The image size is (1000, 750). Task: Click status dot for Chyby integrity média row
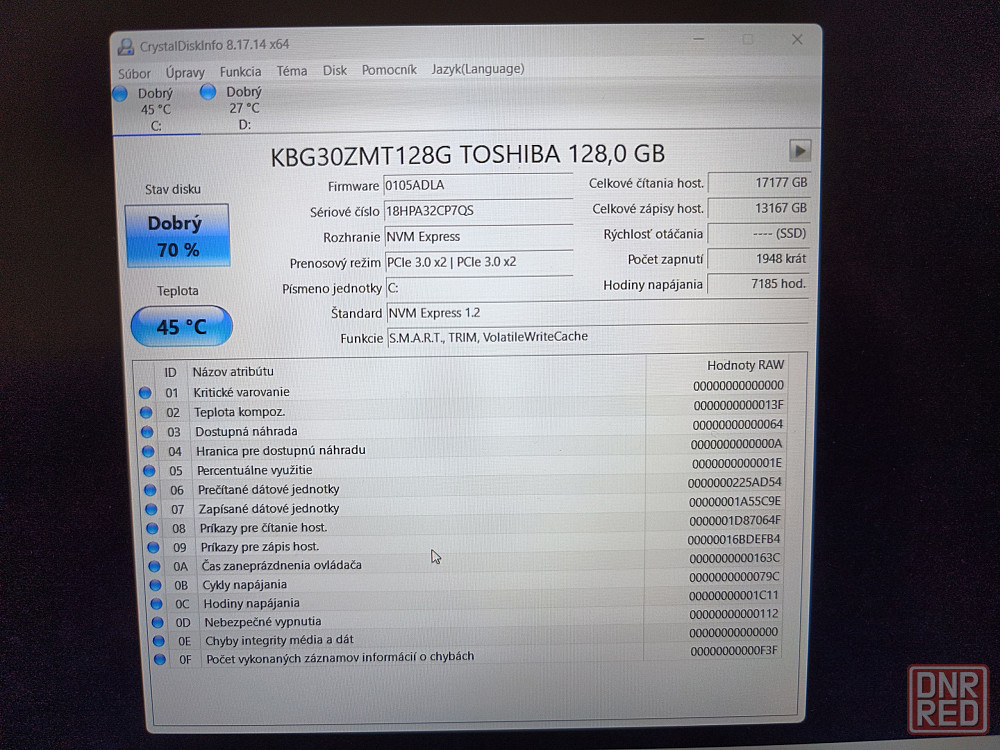pyautogui.click(x=158, y=640)
